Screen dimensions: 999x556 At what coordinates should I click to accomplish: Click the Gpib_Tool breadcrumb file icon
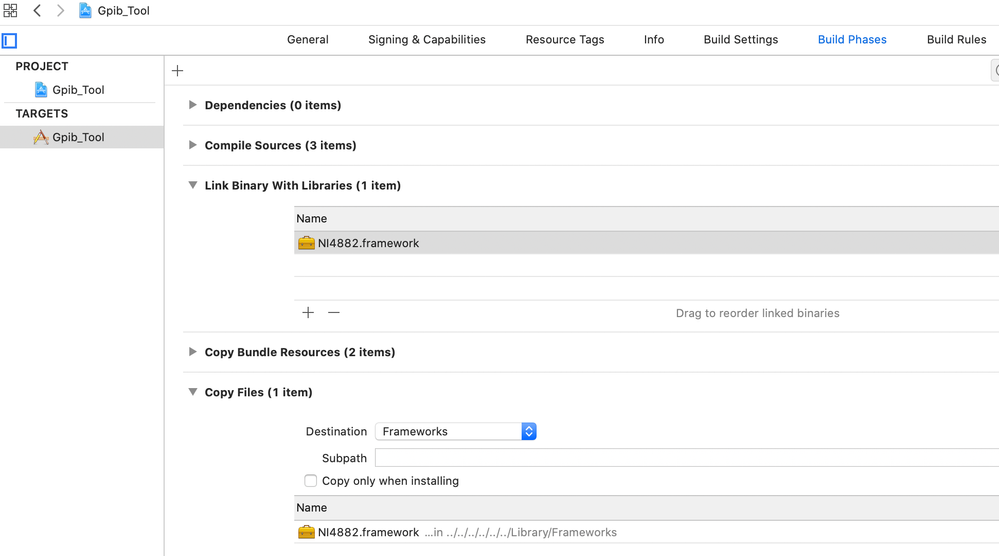point(85,10)
